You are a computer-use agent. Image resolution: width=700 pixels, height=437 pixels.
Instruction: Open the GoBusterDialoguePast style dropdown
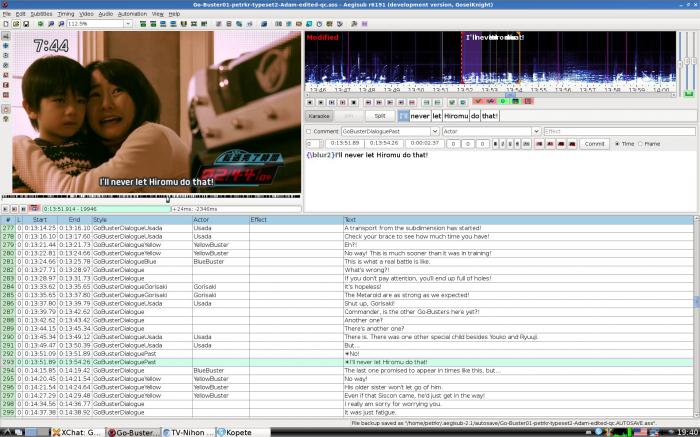coord(435,131)
